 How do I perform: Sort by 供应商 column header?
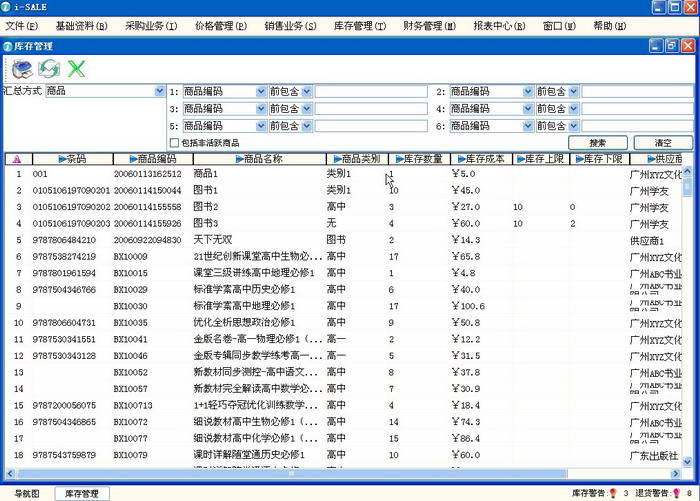click(x=656, y=159)
